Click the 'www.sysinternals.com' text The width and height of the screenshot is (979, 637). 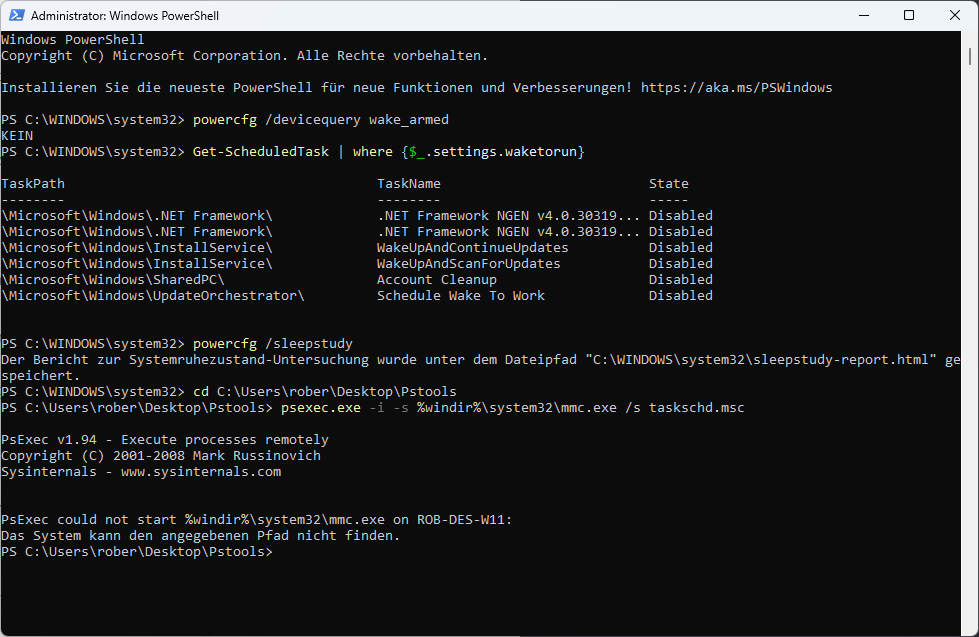point(201,472)
